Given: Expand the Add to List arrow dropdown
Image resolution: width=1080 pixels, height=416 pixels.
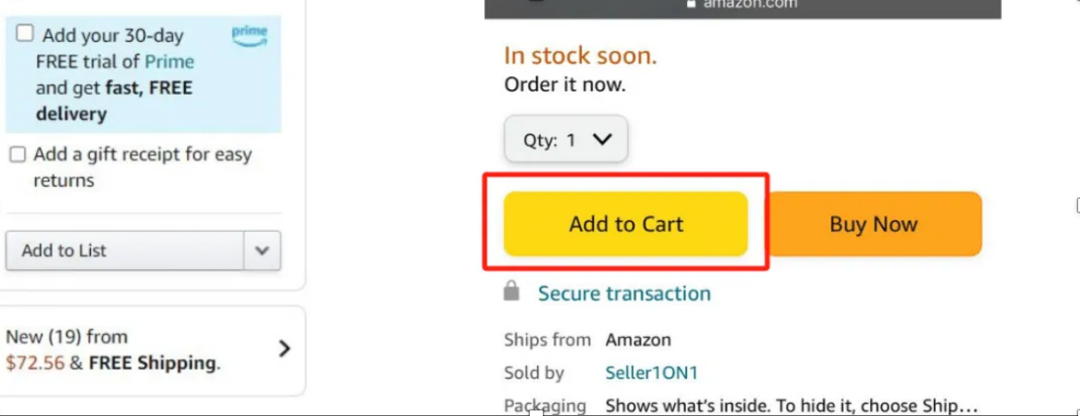Looking at the screenshot, I should (262, 251).
